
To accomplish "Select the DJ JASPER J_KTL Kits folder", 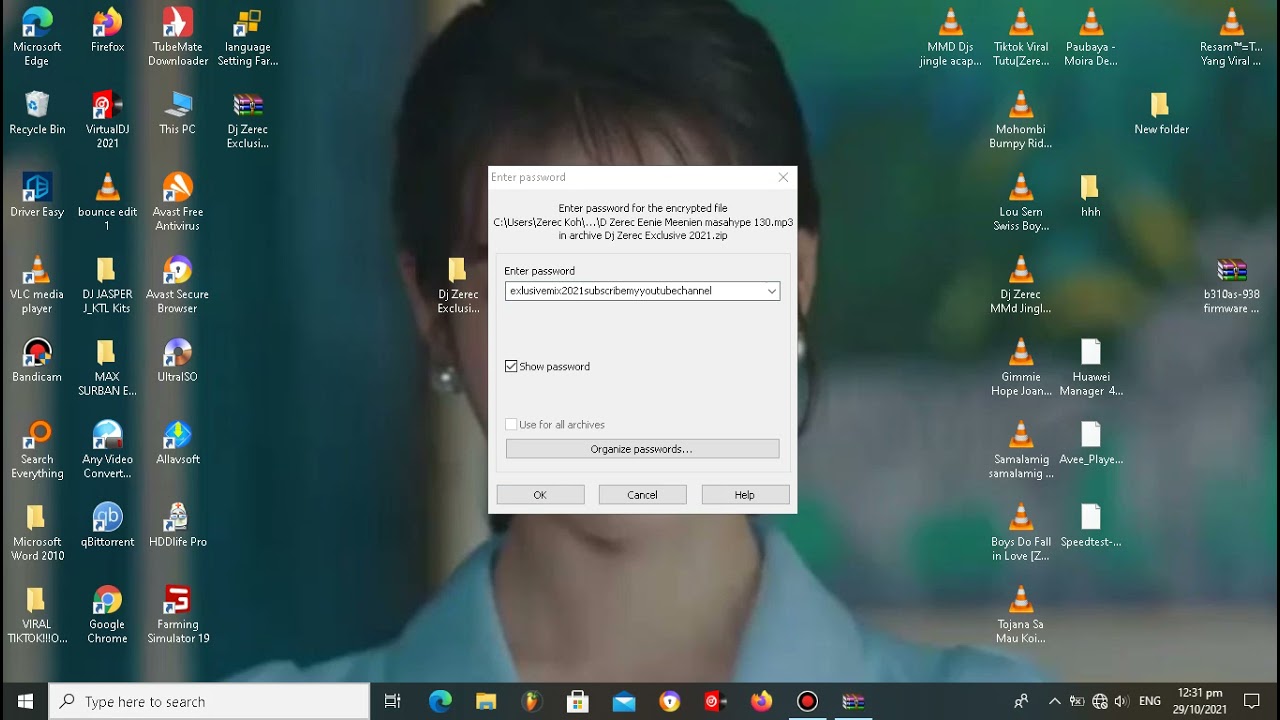I will (x=107, y=286).
